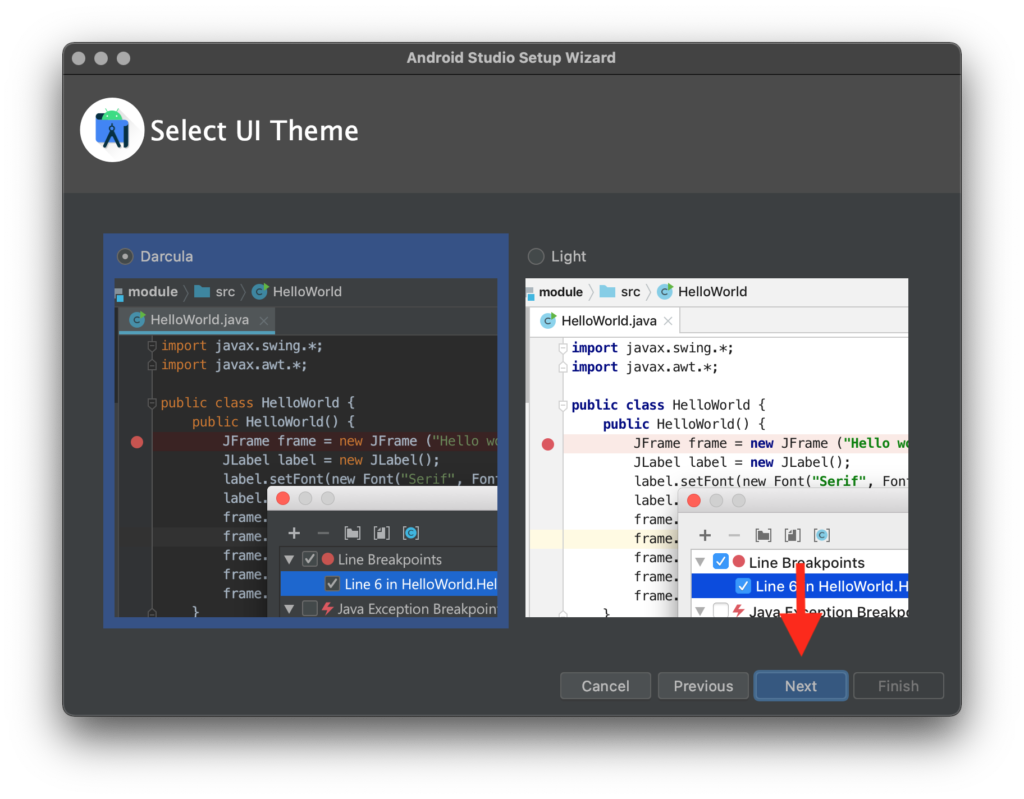1024x799 pixels.
Task: Click group-by-package folder icon in Darcula preview
Action: [x=352, y=533]
